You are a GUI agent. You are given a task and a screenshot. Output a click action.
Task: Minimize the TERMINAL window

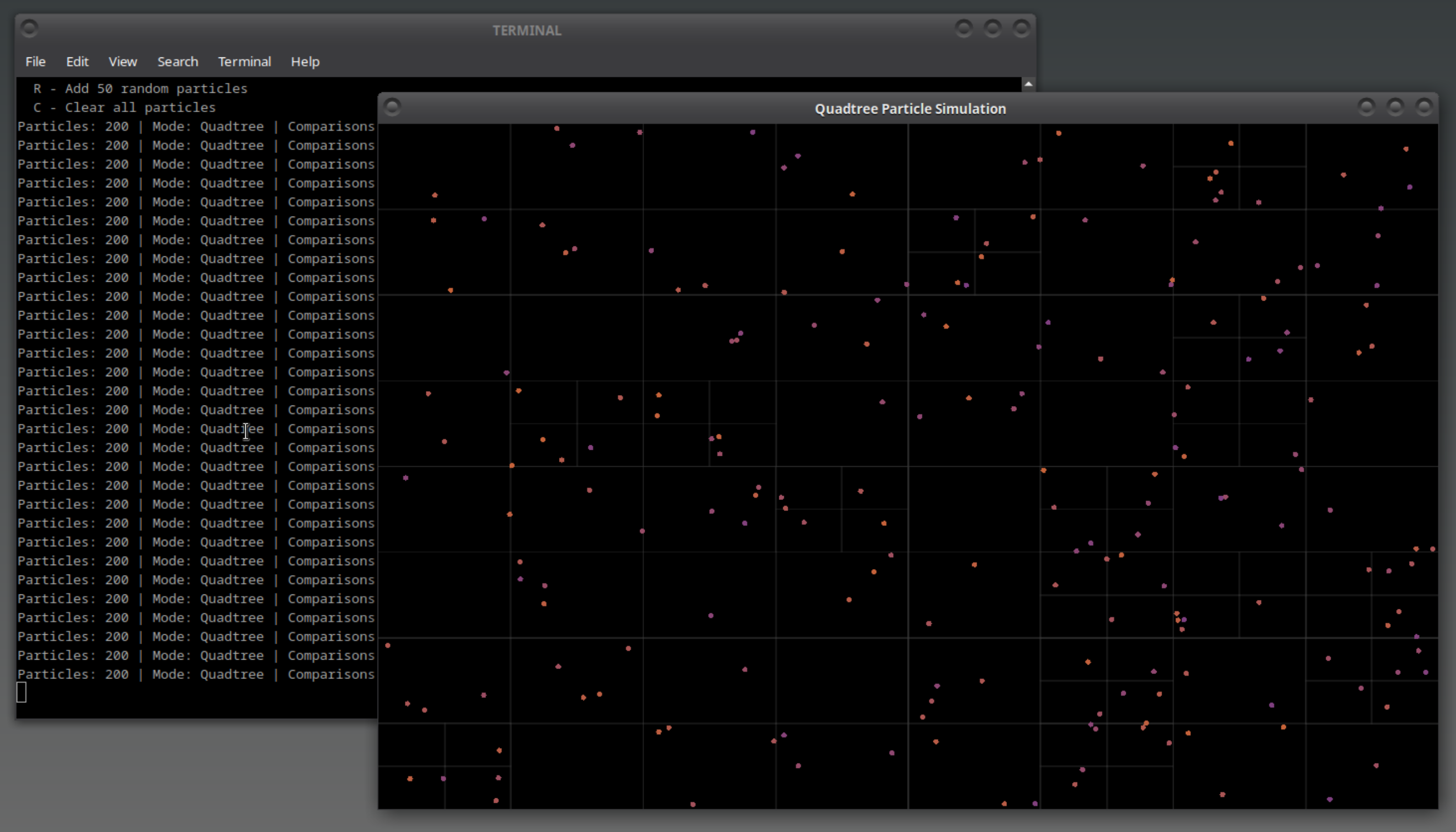click(x=964, y=28)
